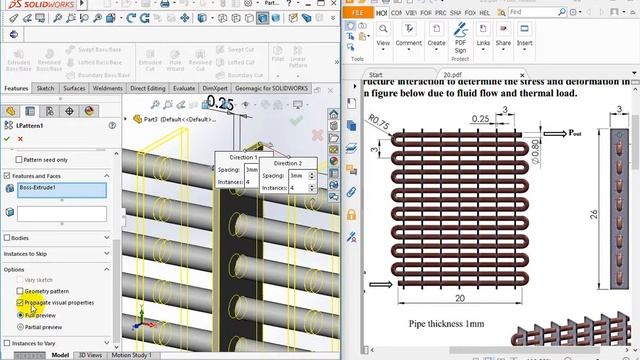640x360 pixels.
Task: Switch to the PropertyManager tab icon
Action: (x=30, y=111)
